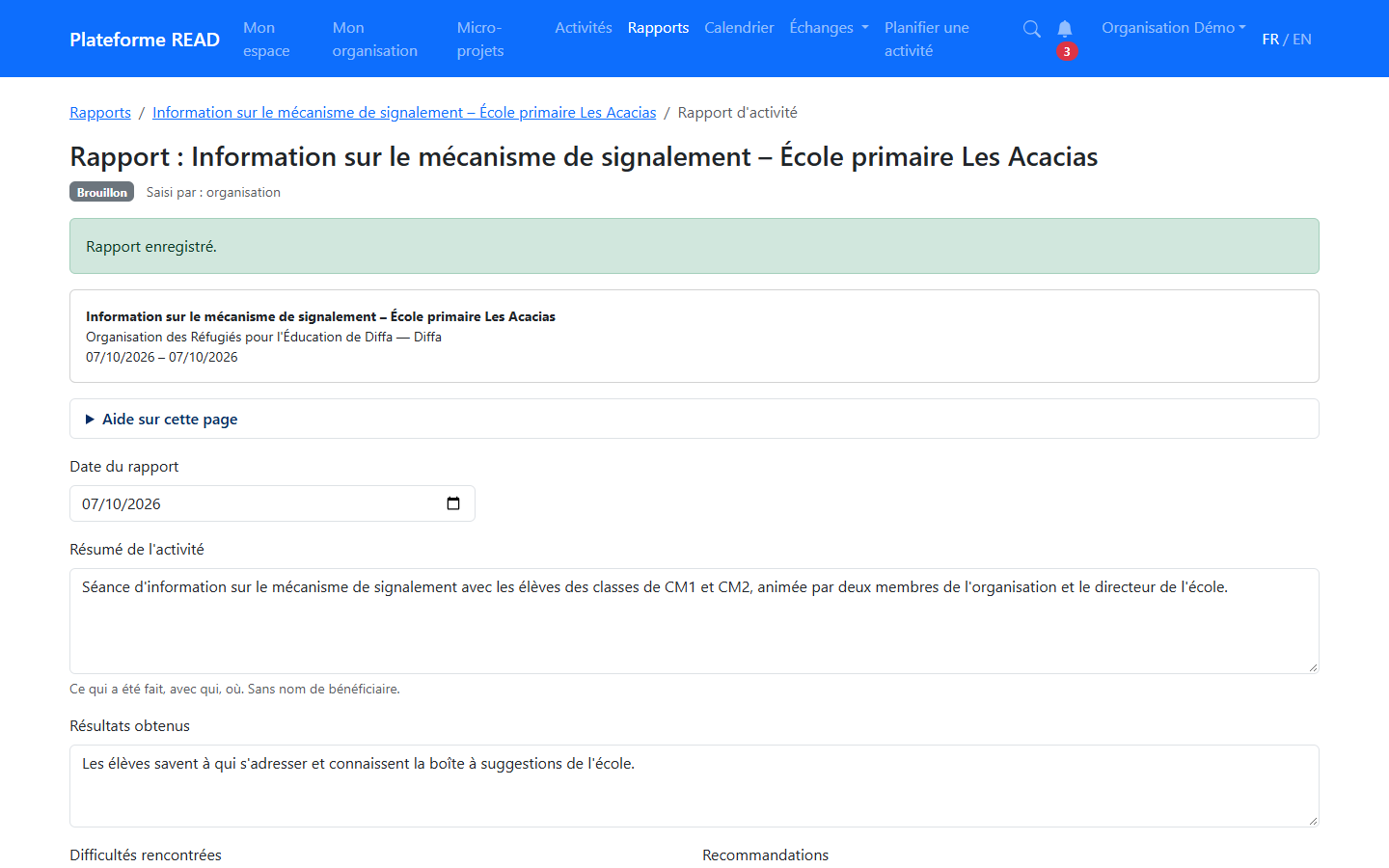Screen dimensions: 1389x868
Task: Switch language to FR
Action: 1270,40
